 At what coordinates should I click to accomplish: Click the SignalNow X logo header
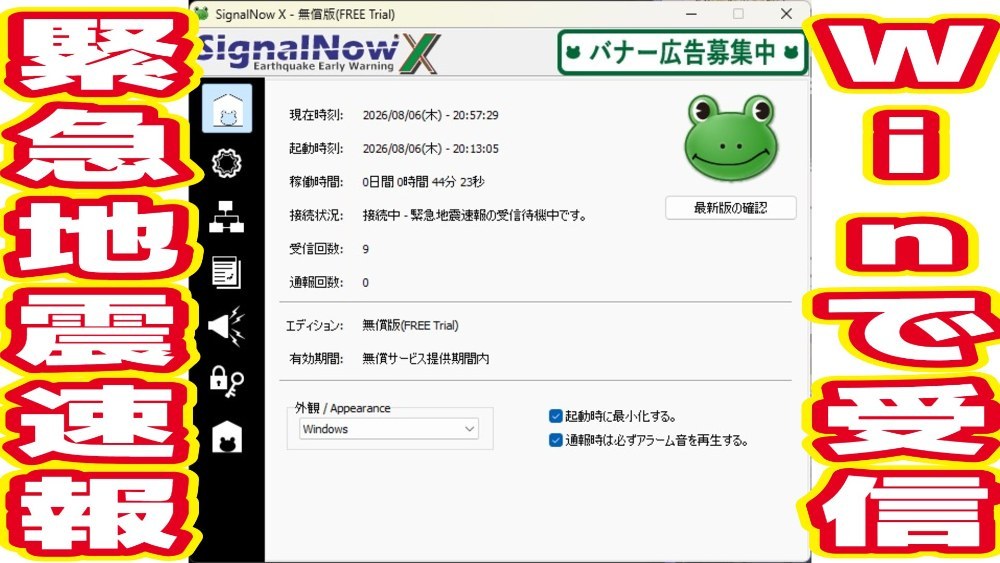tap(319, 53)
